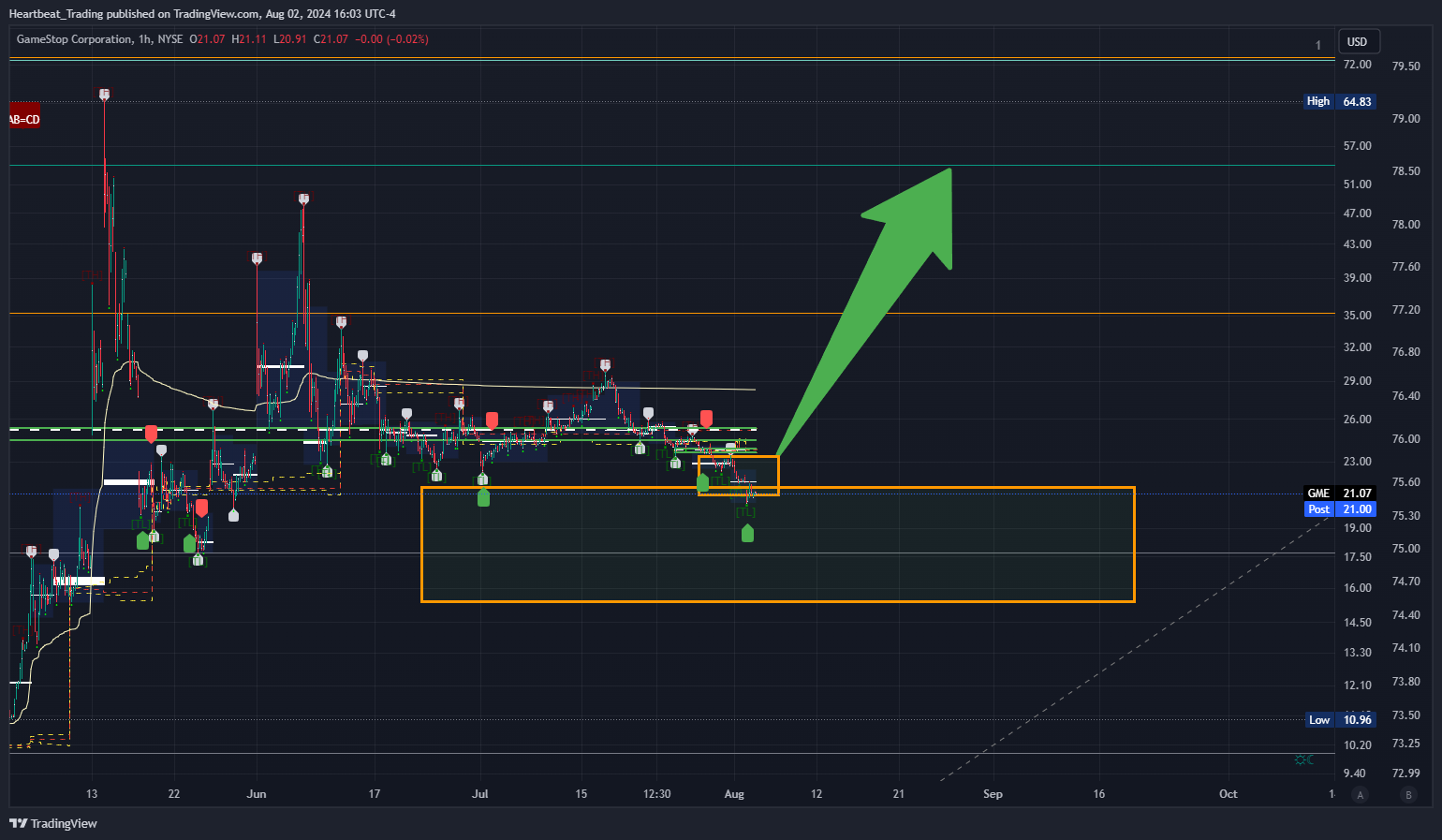Click the red down signal marker above the Jul label
Screen dimensions: 1442x840
point(492,420)
